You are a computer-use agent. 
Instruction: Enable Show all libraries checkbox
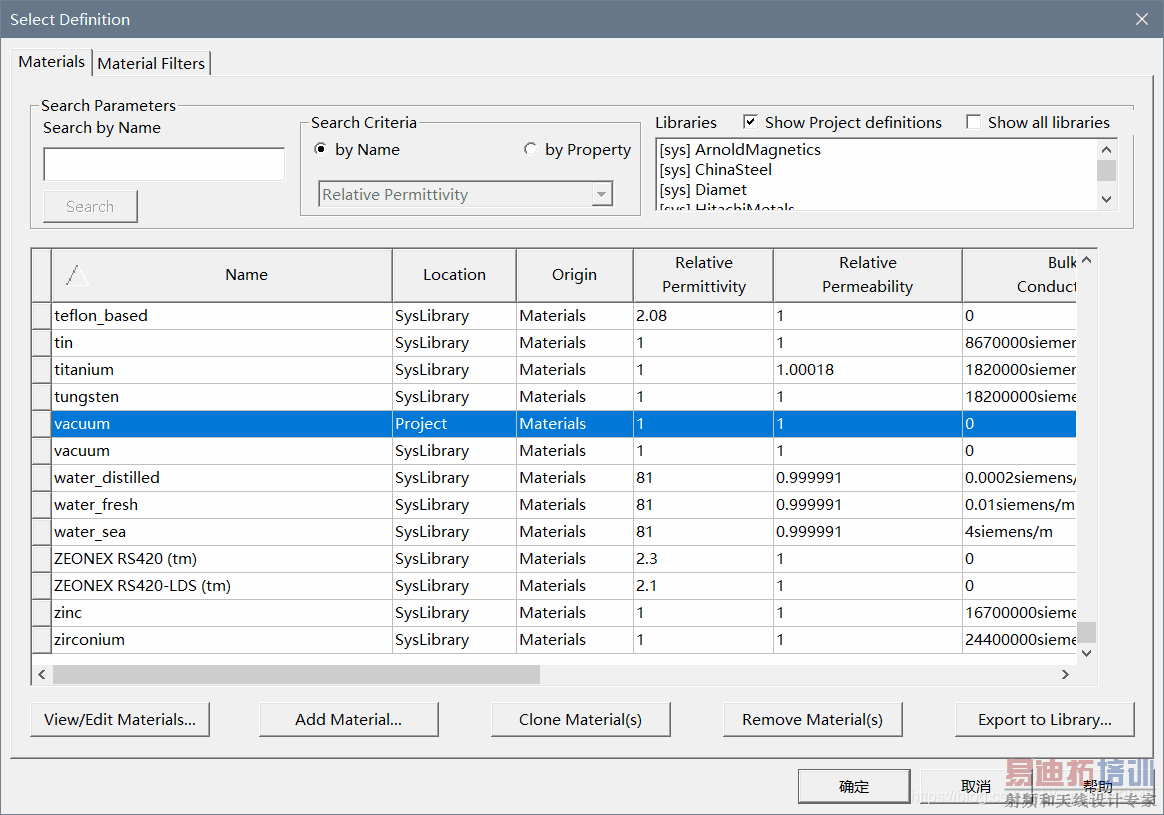[x=974, y=122]
